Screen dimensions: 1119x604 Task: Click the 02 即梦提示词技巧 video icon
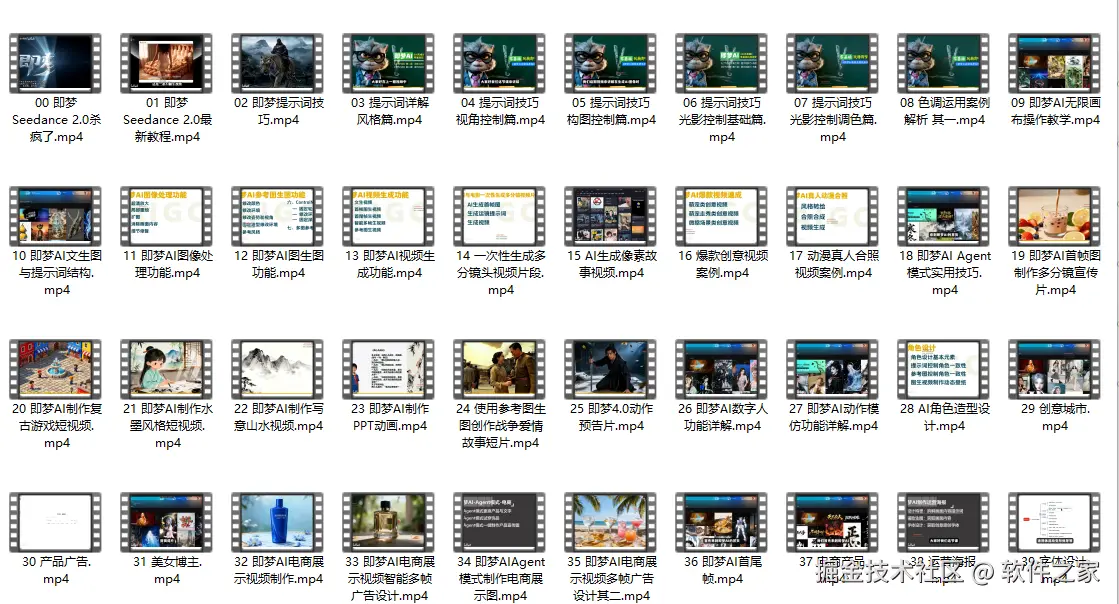pos(278,63)
